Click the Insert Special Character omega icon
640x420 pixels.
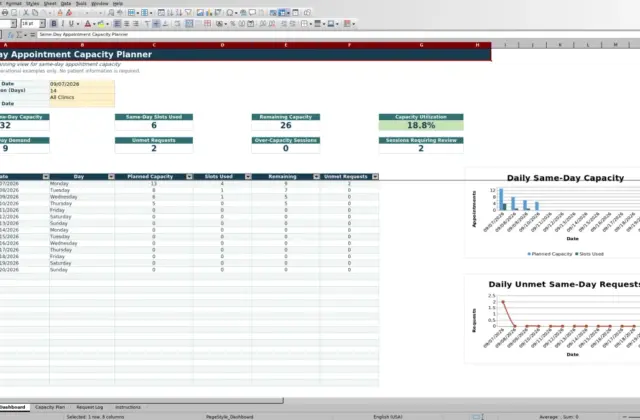[230, 13]
